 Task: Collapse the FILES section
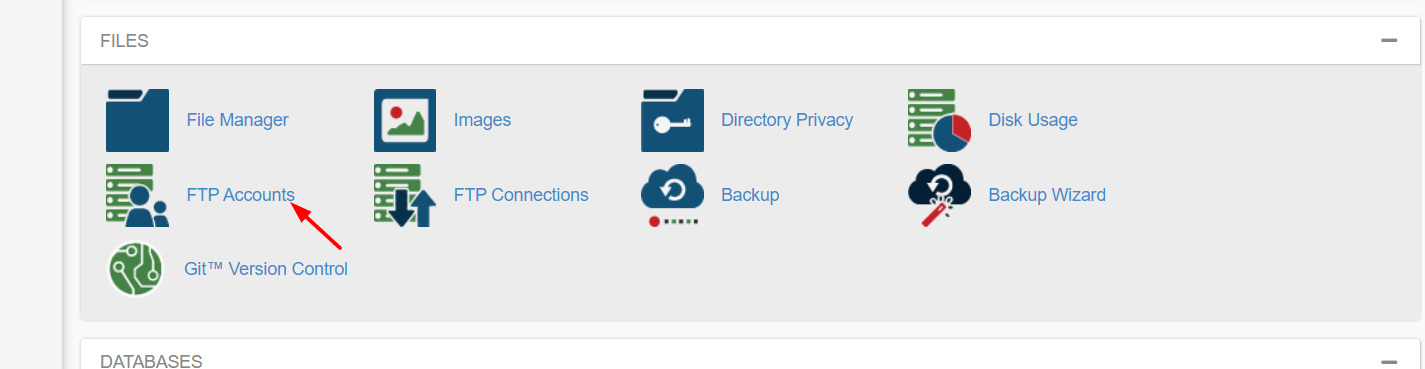[x=1388, y=41]
